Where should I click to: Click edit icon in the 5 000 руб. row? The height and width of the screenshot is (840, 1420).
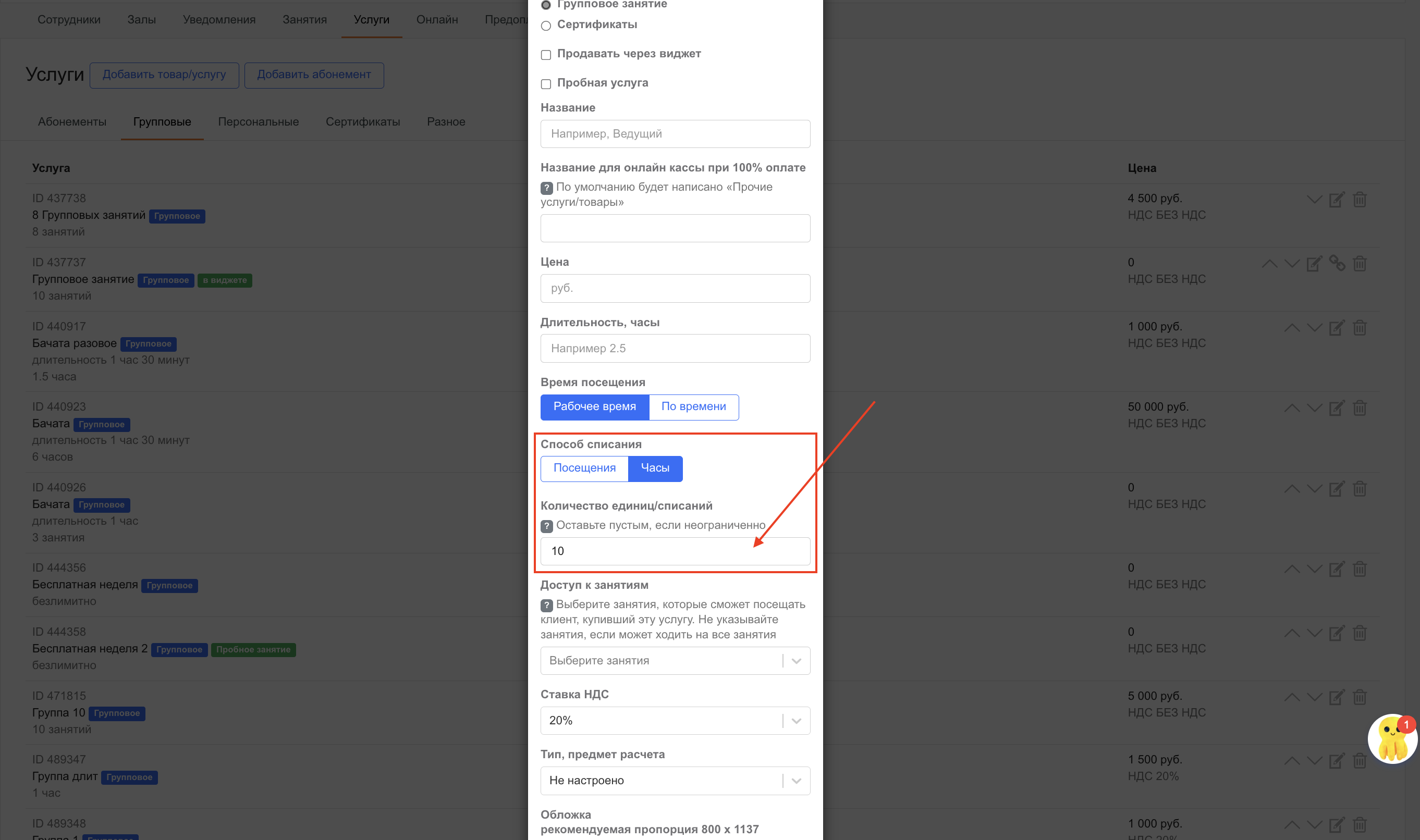1336,697
